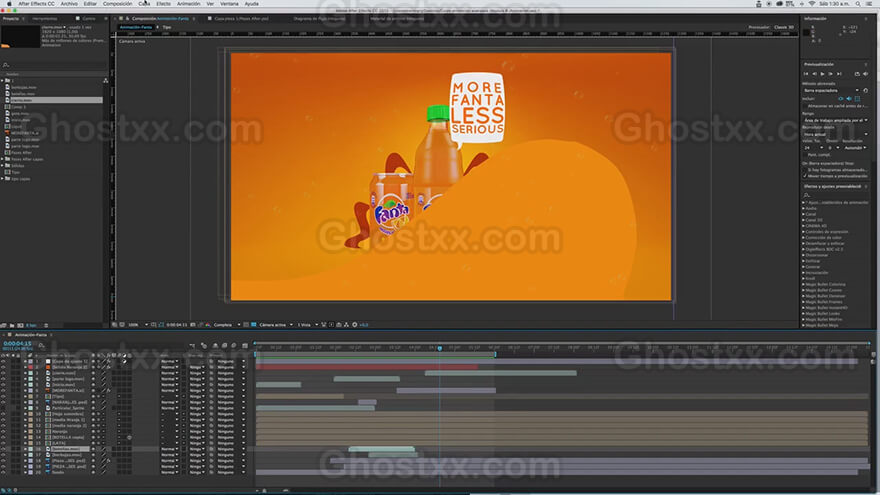Click the project panel search field
Image resolution: width=880 pixels, height=495 pixels.
(x=54, y=66)
